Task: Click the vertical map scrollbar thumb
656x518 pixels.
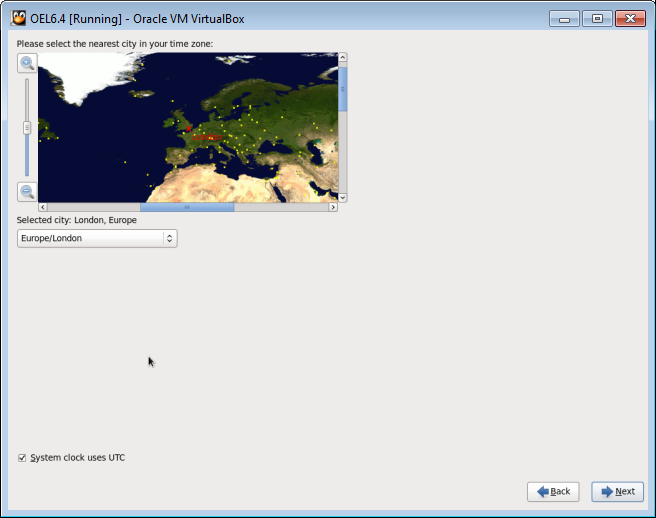Action: point(343,89)
